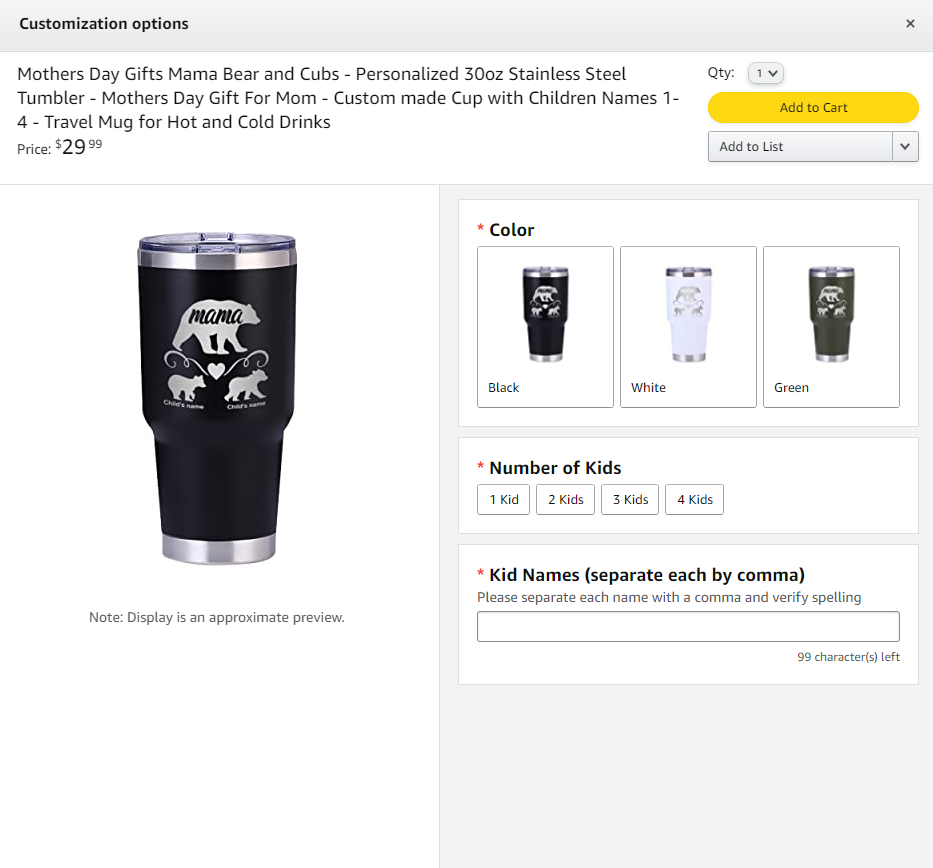Expand the Add to List arrow
Screen dimensions: 933x868
(x=905, y=146)
